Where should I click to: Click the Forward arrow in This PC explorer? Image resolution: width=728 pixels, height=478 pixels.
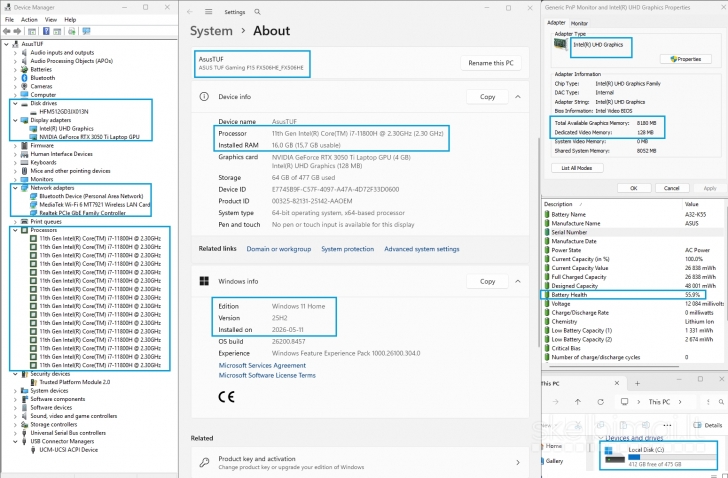click(556, 402)
